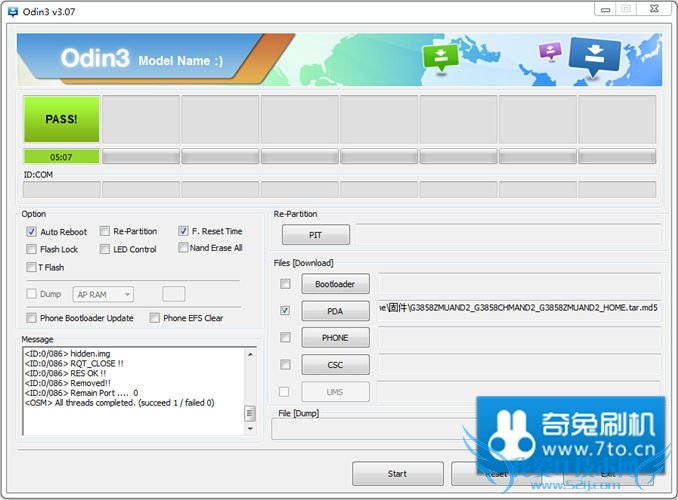Enable Phone Bootloader Update checkbox

(31, 318)
